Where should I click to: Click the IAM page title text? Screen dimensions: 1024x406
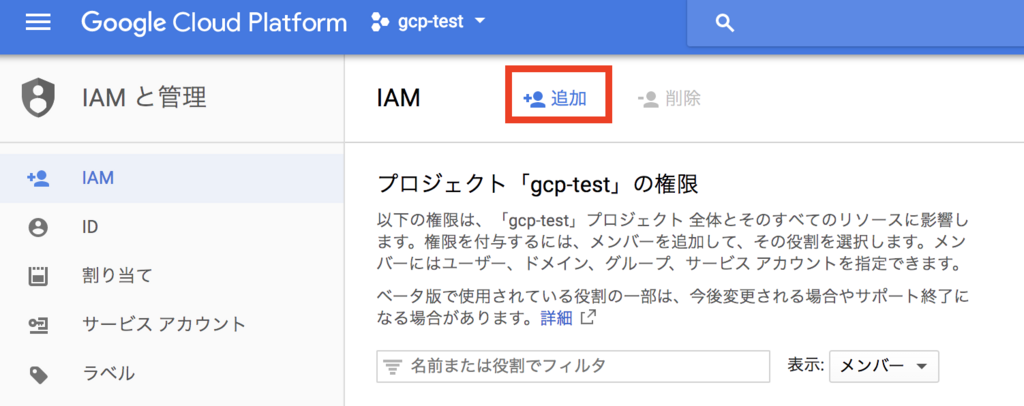398,99
